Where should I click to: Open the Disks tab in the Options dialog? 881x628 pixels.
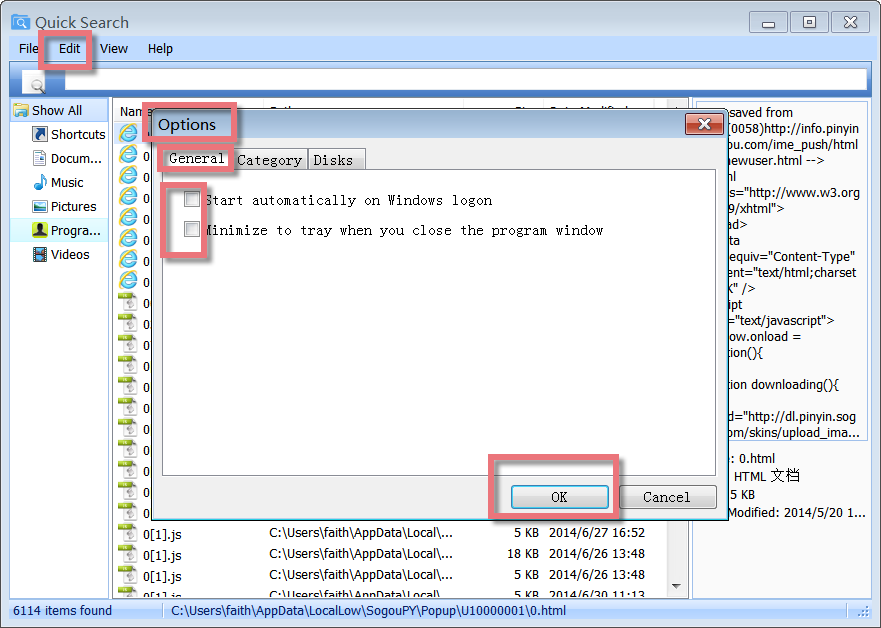tap(336, 158)
